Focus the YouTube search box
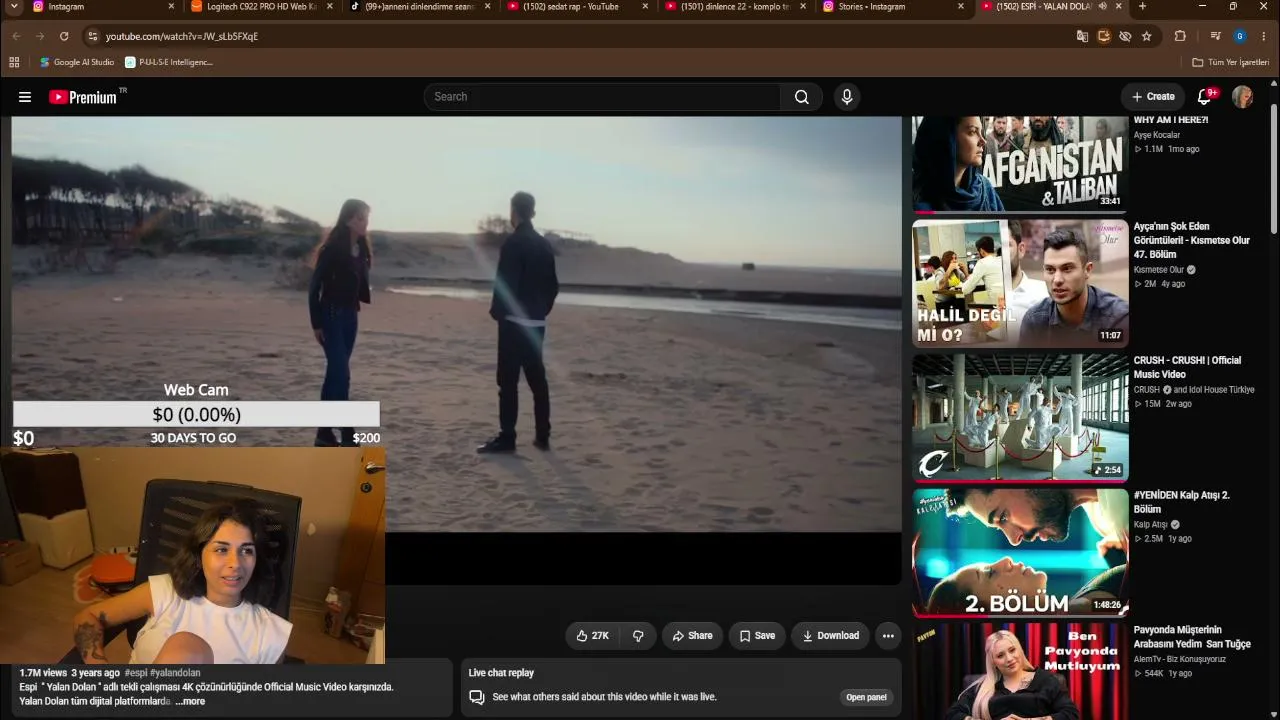This screenshot has height=720, width=1280. tap(602, 97)
